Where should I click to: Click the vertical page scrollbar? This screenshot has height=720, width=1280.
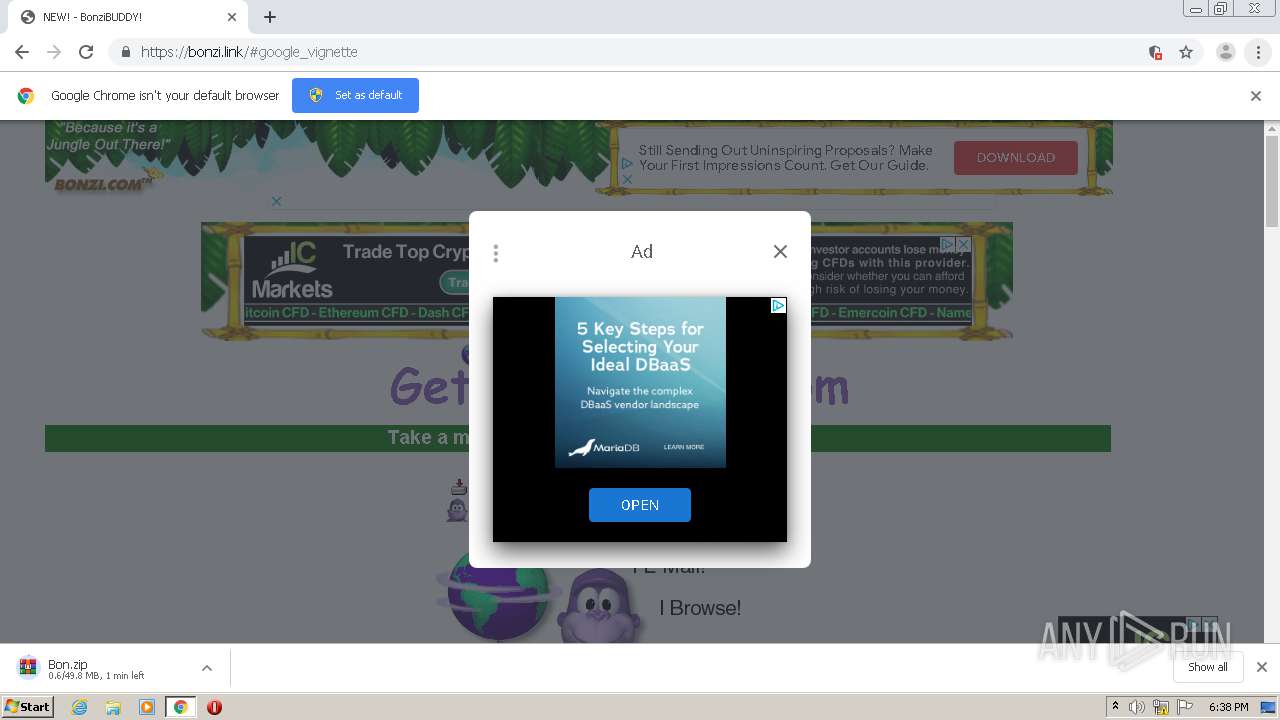[x=1272, y=180]
